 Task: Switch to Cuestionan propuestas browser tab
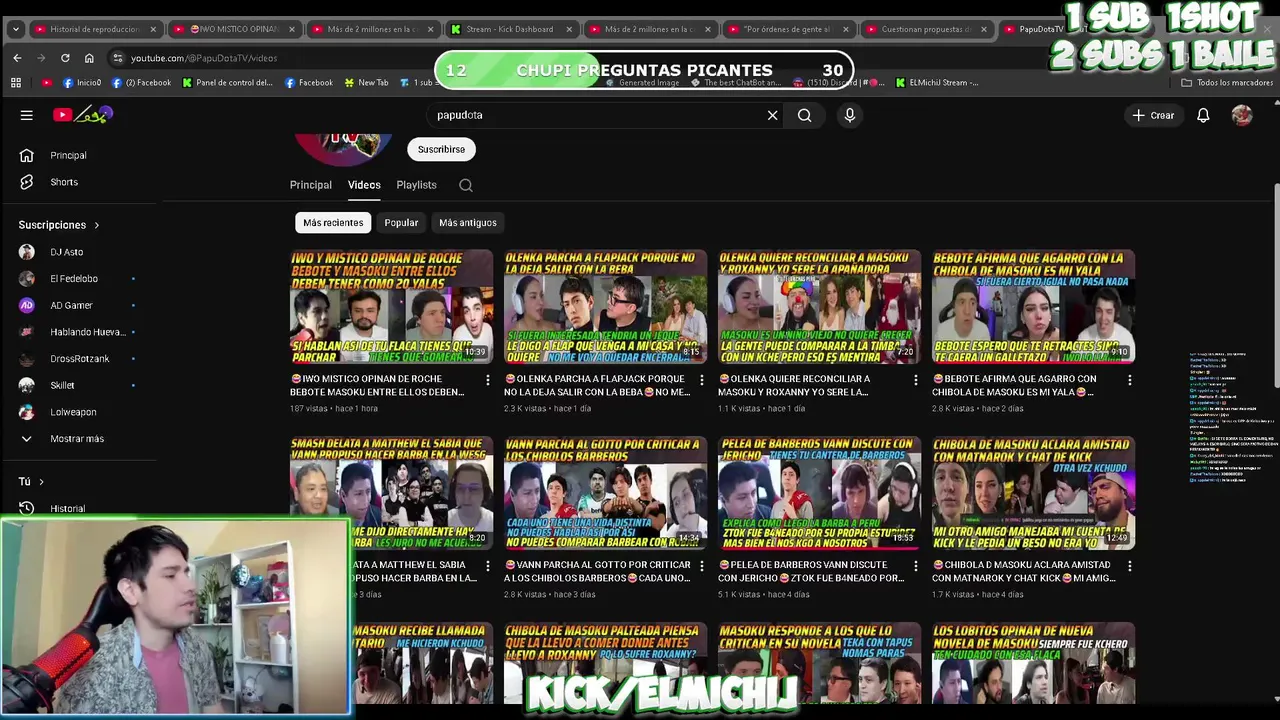[x=926, y=29]
